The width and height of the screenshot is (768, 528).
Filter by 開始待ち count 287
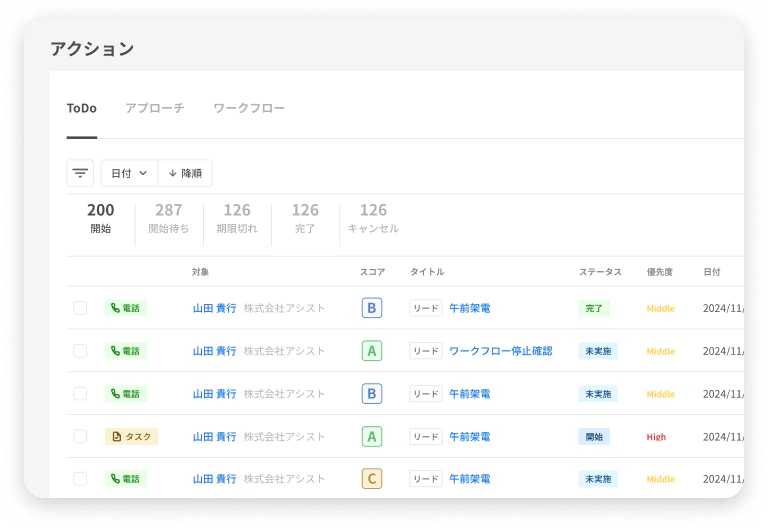(x=168, y=218)
